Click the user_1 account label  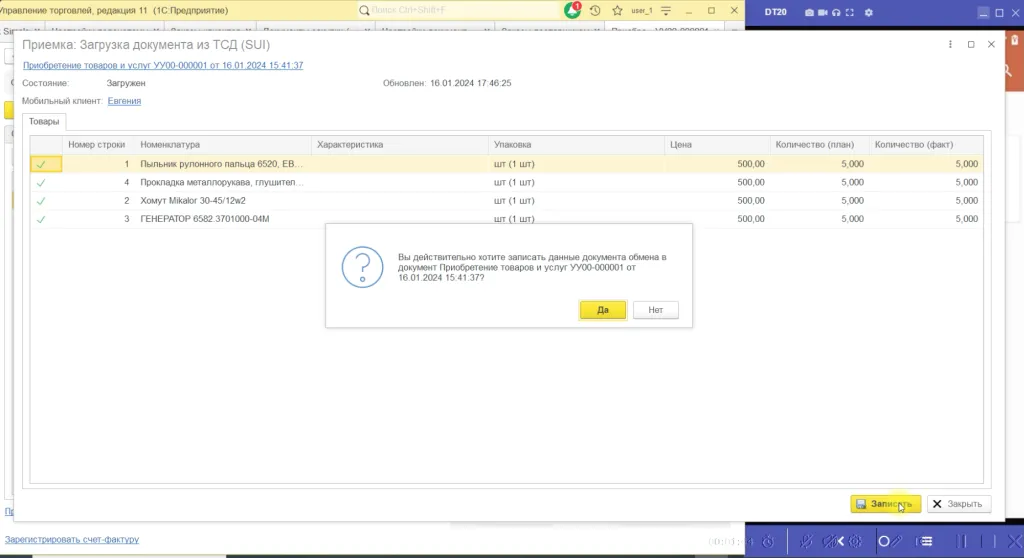click(x=641, y=10)
